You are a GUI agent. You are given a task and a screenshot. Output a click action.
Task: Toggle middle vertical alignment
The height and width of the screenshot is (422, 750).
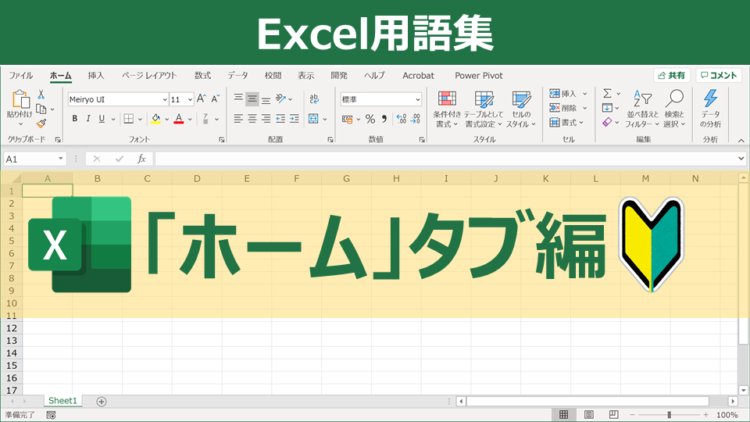[252, 99]
